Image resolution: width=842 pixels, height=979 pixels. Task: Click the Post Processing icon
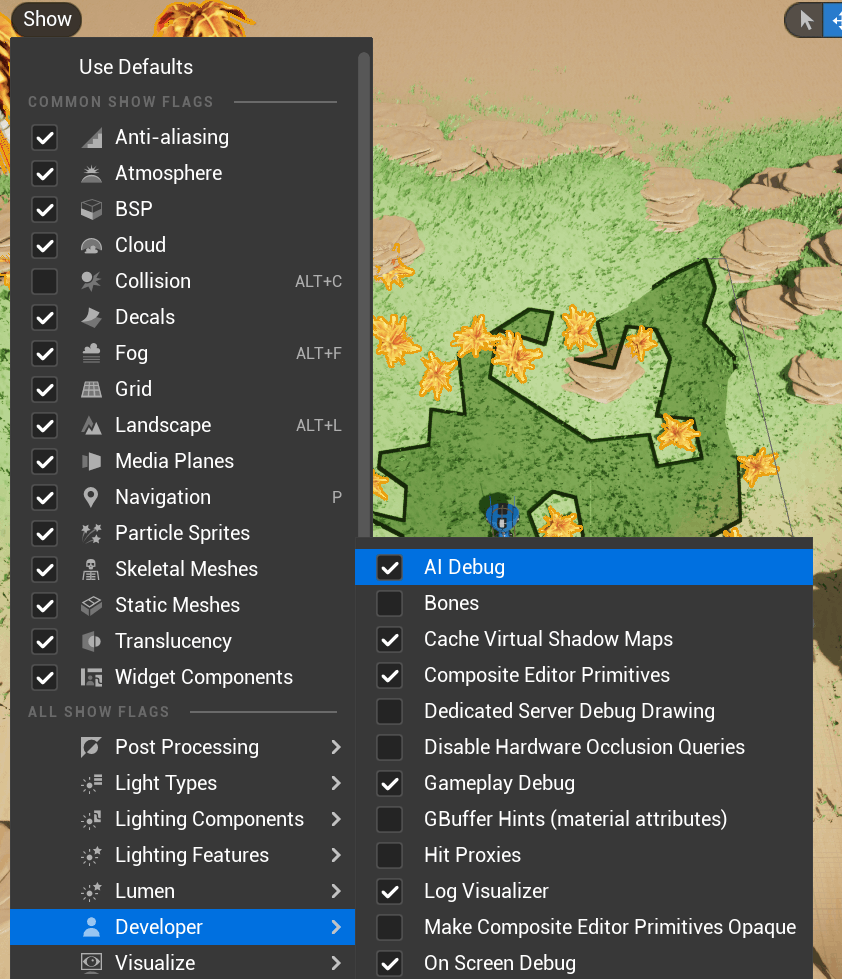(92, 747)
